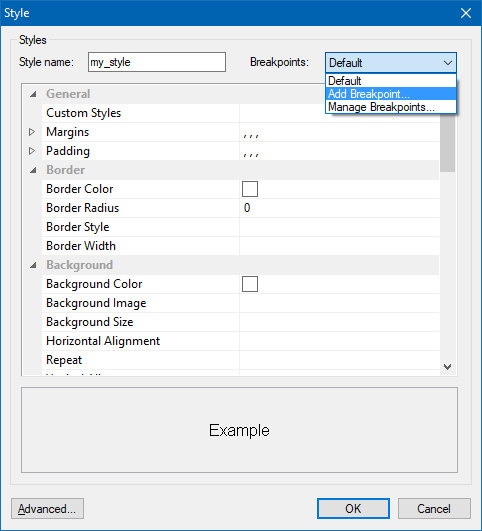Confirm with the OK button

tap(353, 508)
